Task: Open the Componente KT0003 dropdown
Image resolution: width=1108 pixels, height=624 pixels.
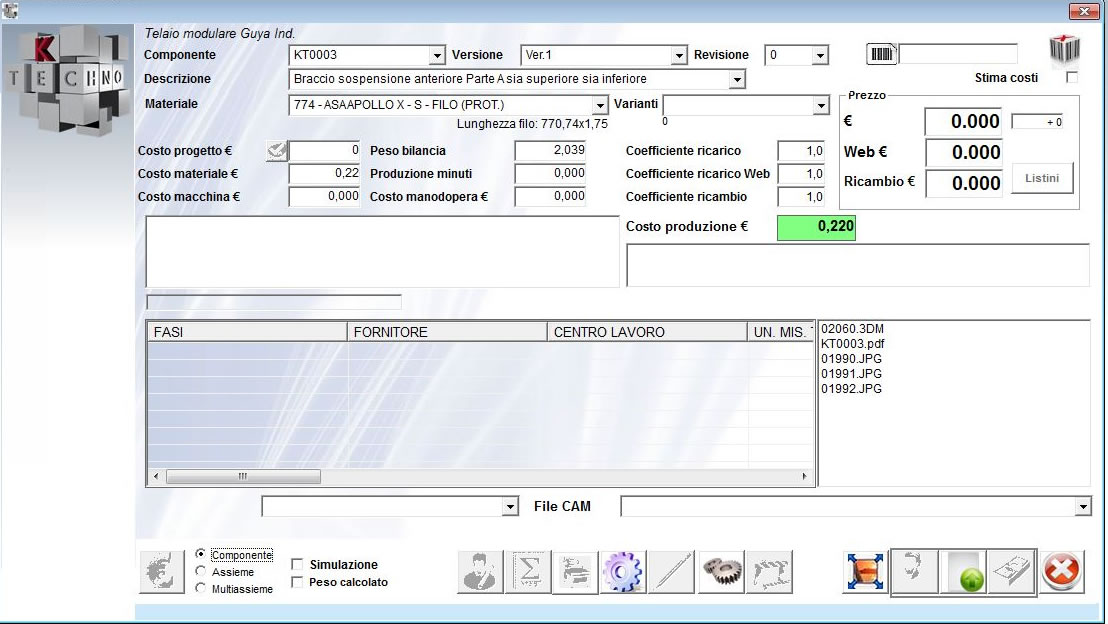Action: 437,55
